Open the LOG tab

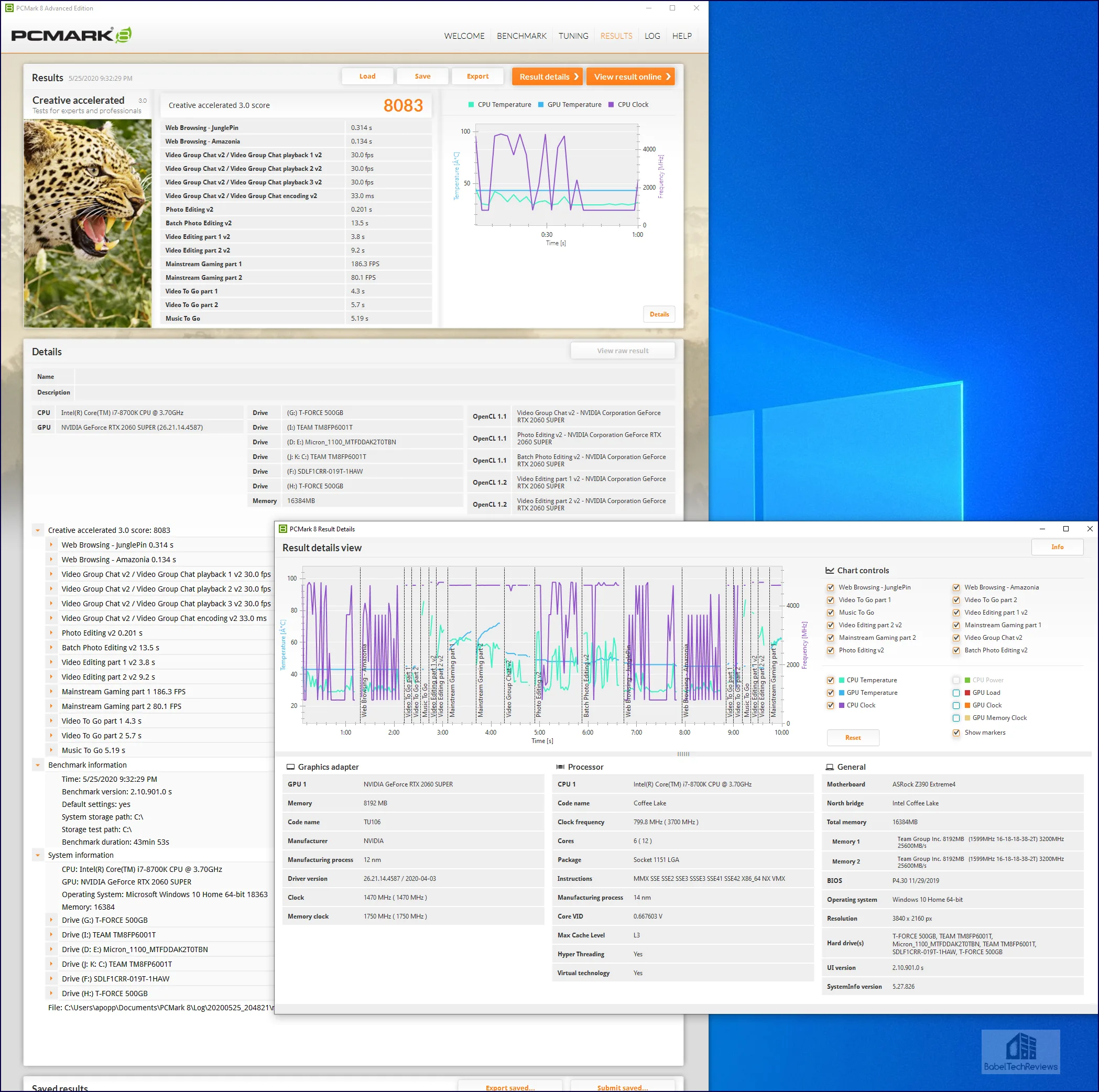coord(652,36)
